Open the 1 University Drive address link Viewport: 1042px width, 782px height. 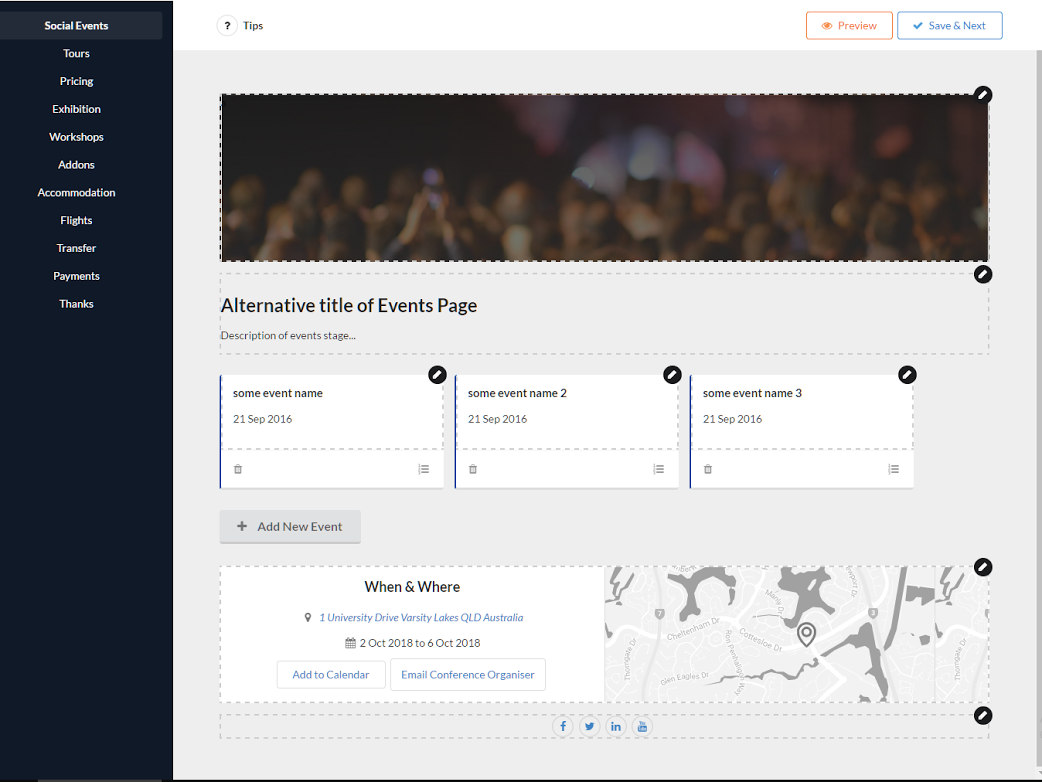click(x=421, y=617)
